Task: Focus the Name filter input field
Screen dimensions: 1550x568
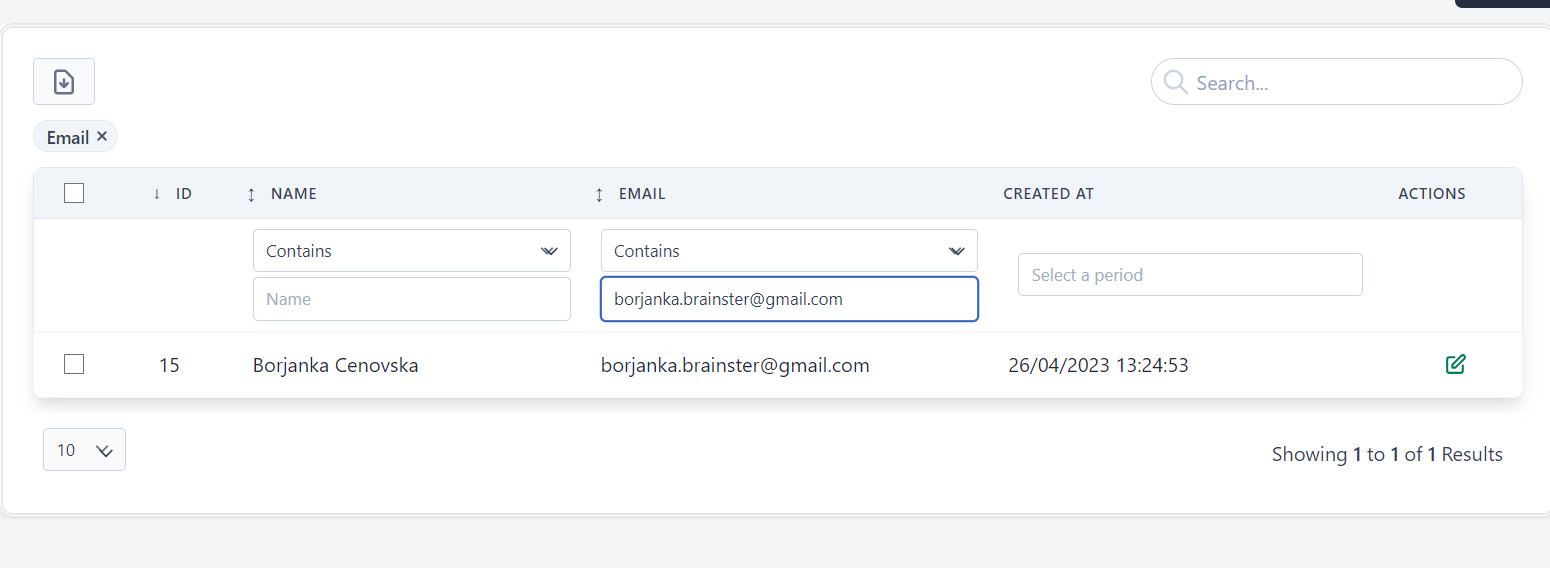Action: (411, 299)
